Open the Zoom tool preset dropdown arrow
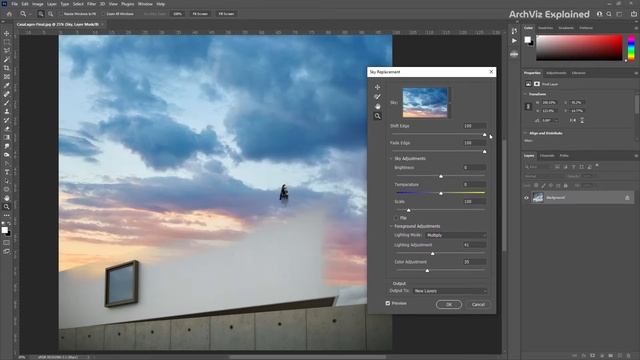The image size is (640, 360). (30, 14)
